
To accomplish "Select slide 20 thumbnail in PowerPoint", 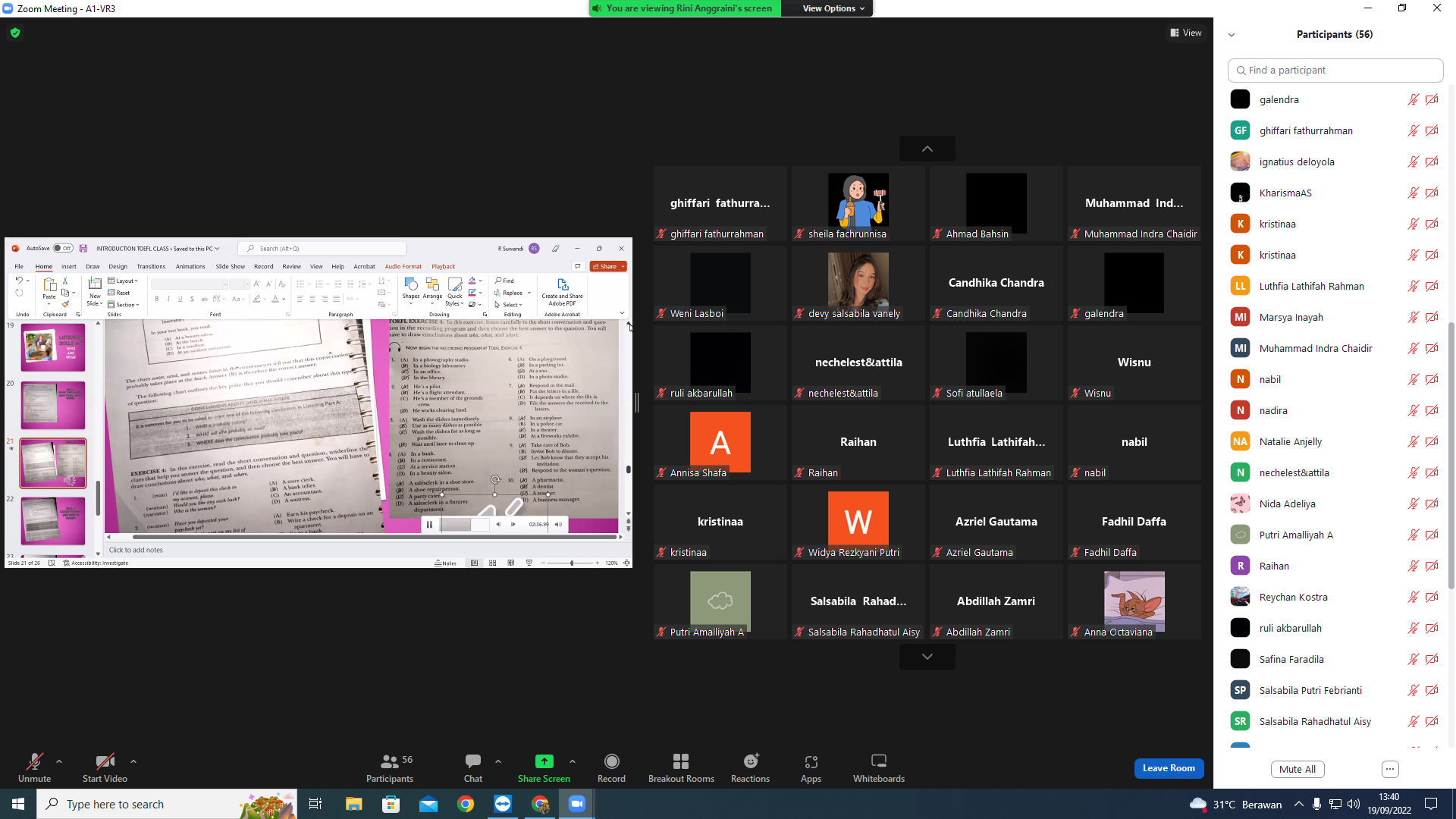I will (53, 405).
